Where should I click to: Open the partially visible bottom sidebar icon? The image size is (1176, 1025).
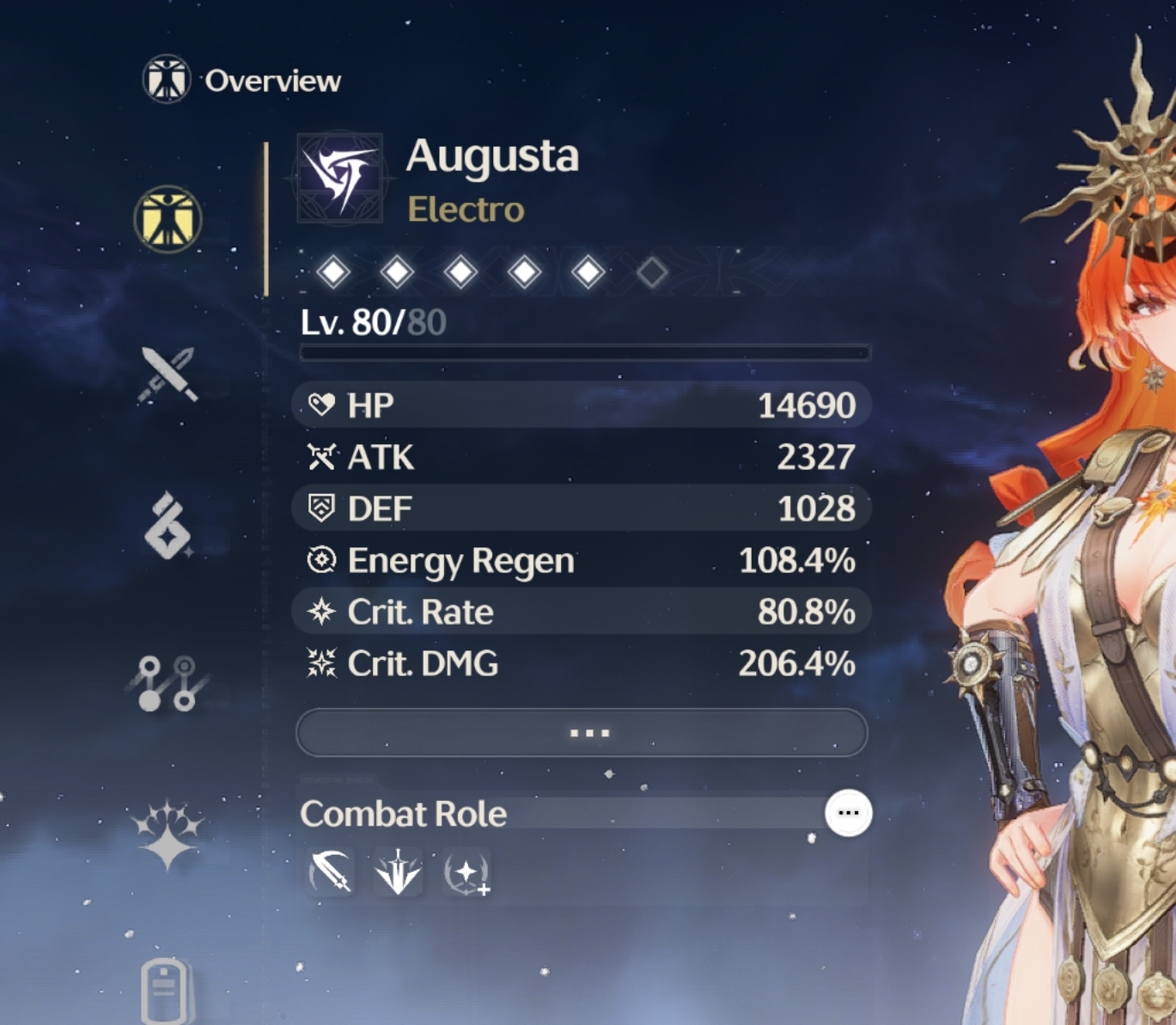168,991
